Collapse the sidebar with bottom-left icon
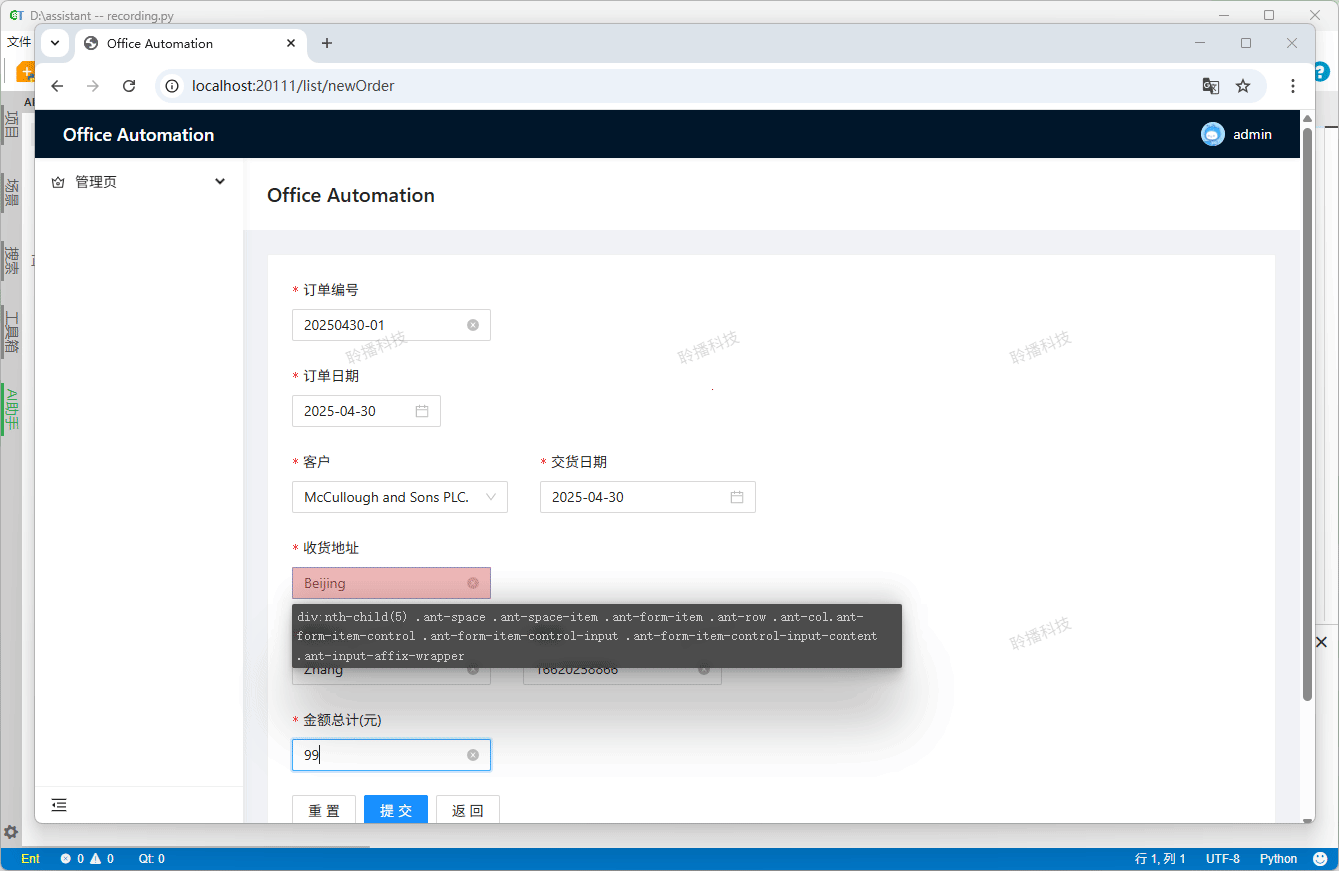The width and height of the screenshot is (1339, 871). pyautogui.click(x=59, y=805)
